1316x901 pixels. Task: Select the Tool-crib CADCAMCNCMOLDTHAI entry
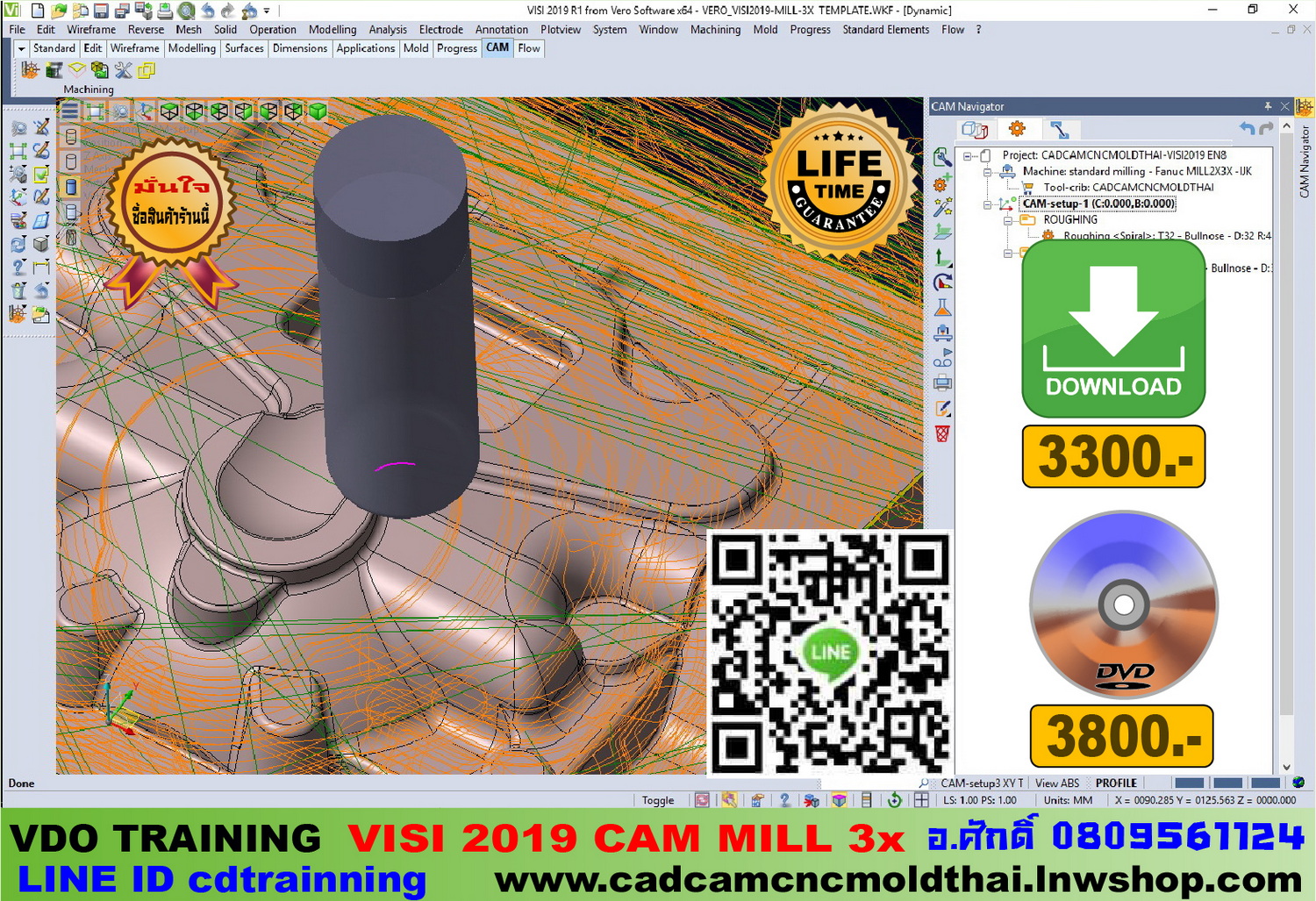pos(1128,187)
